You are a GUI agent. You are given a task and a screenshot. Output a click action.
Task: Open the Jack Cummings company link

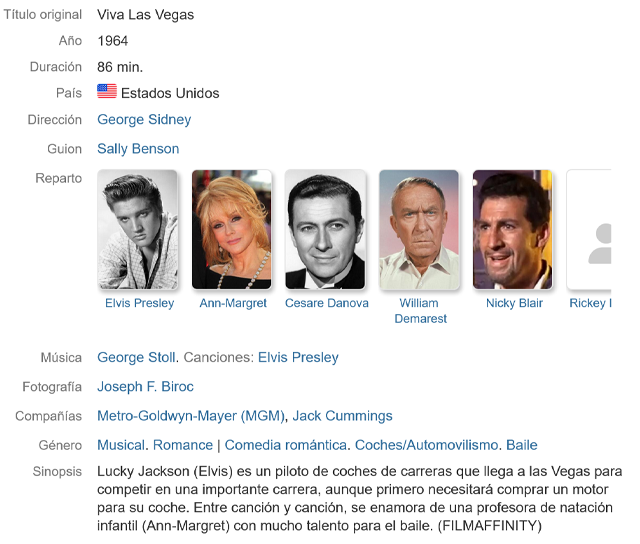342,415
